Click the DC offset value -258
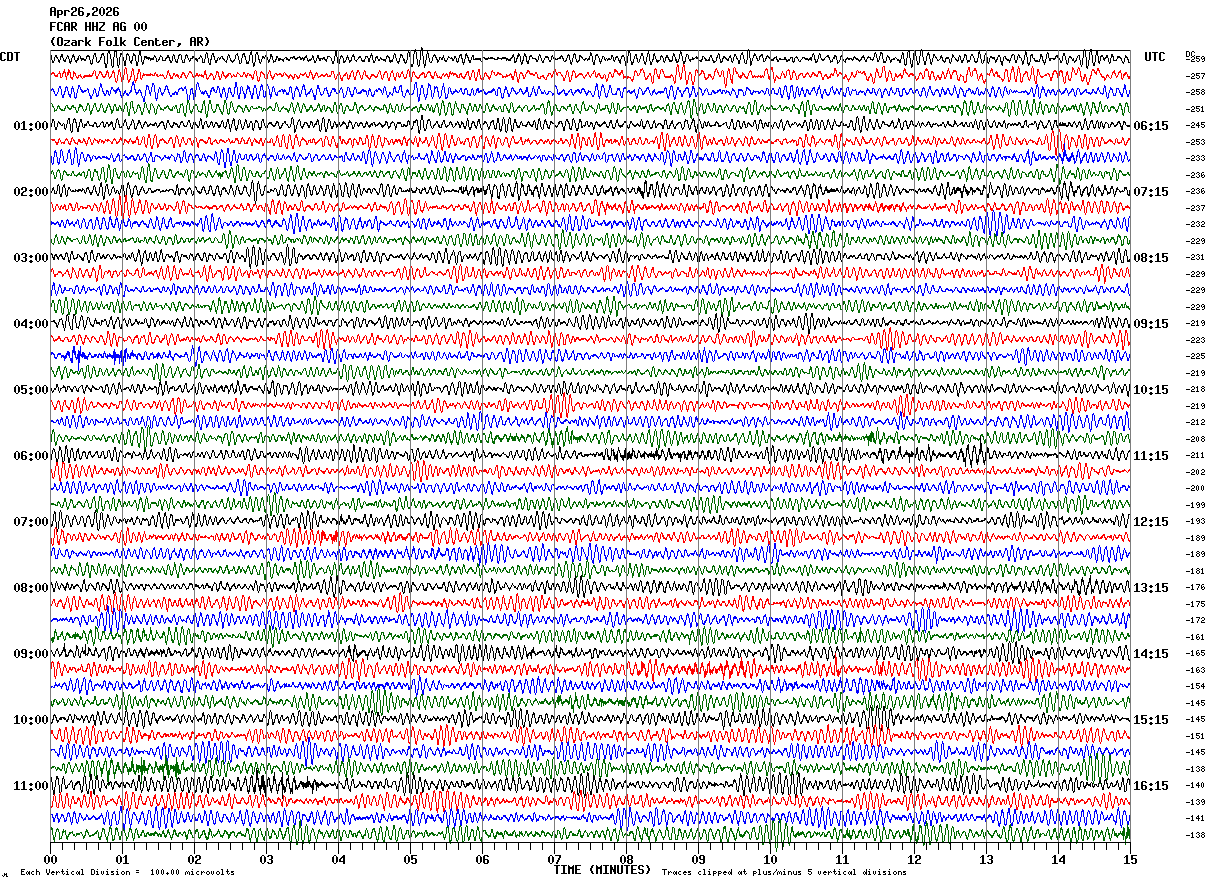Viewport: 1210px width, 886px height. (1195, 93)
